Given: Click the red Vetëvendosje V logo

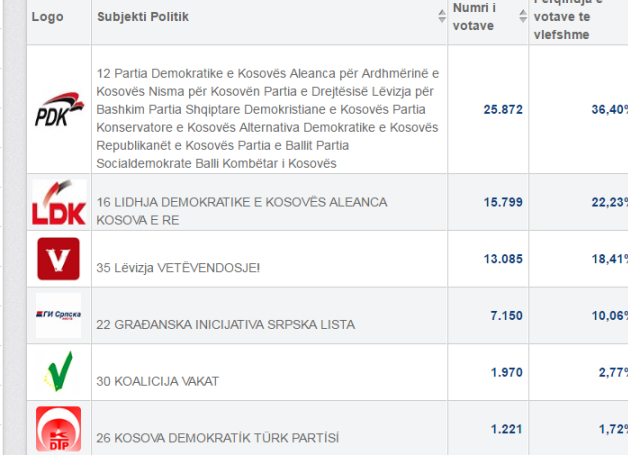Looking at the screenshot, I should pyautogui.click(x=58, y=259).
